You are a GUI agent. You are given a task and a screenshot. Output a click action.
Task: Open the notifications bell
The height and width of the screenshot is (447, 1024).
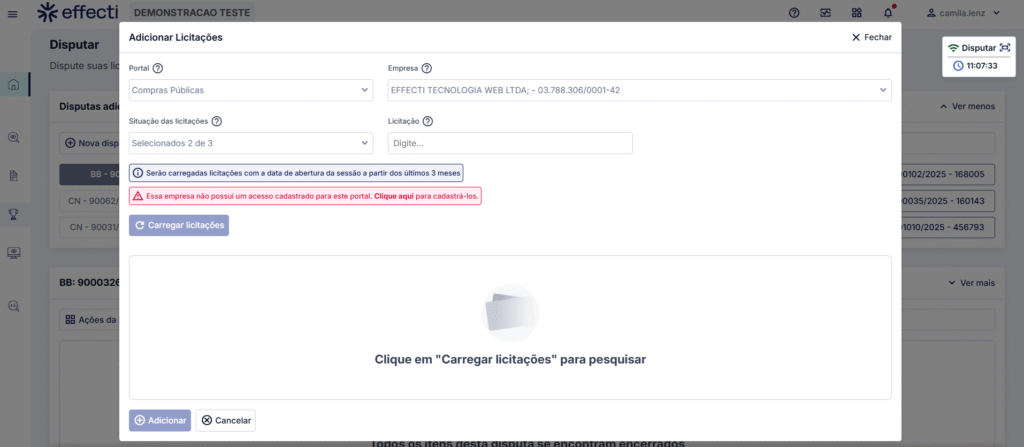pos(888,13)
